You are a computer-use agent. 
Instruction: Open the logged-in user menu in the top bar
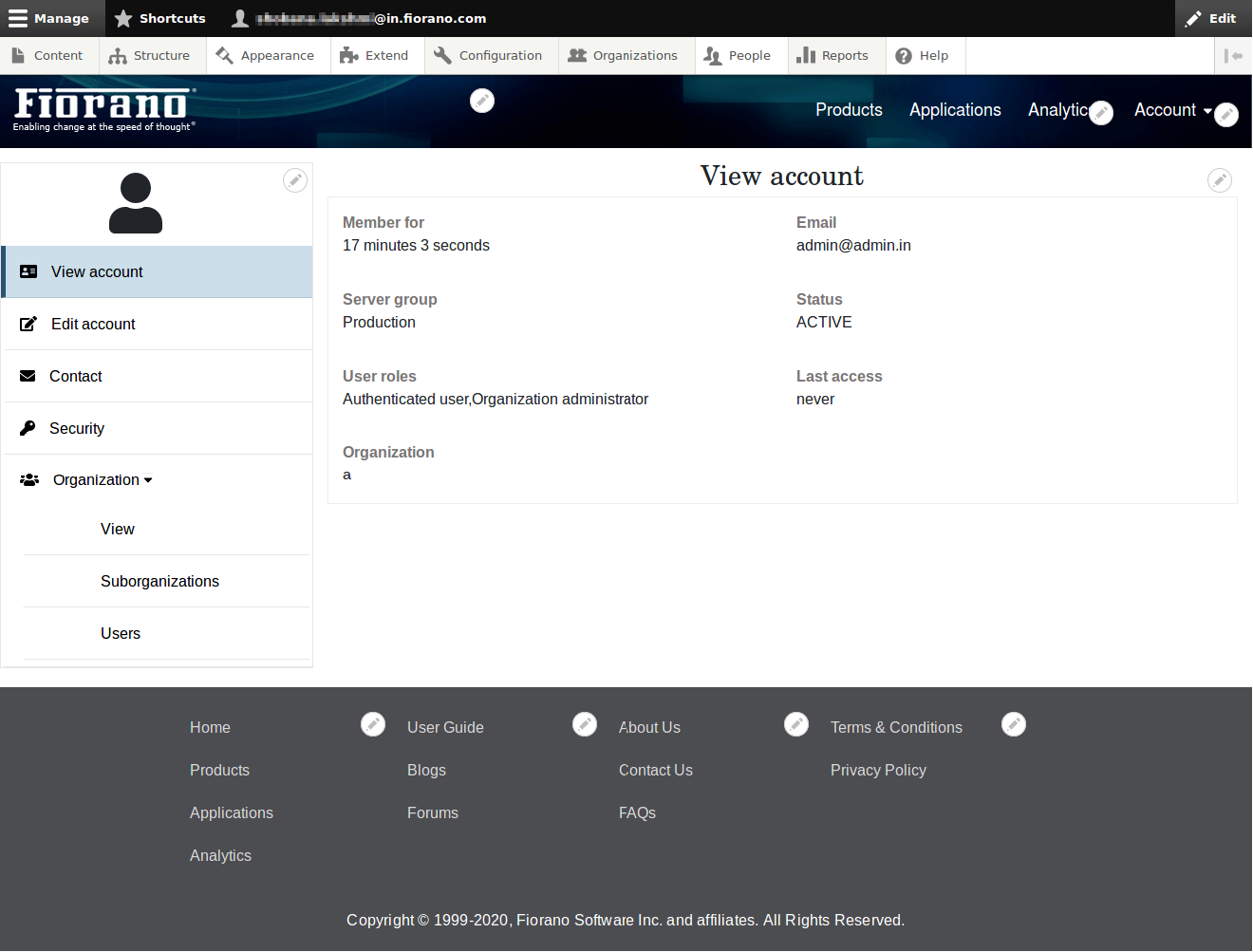(x=359, y=18)
